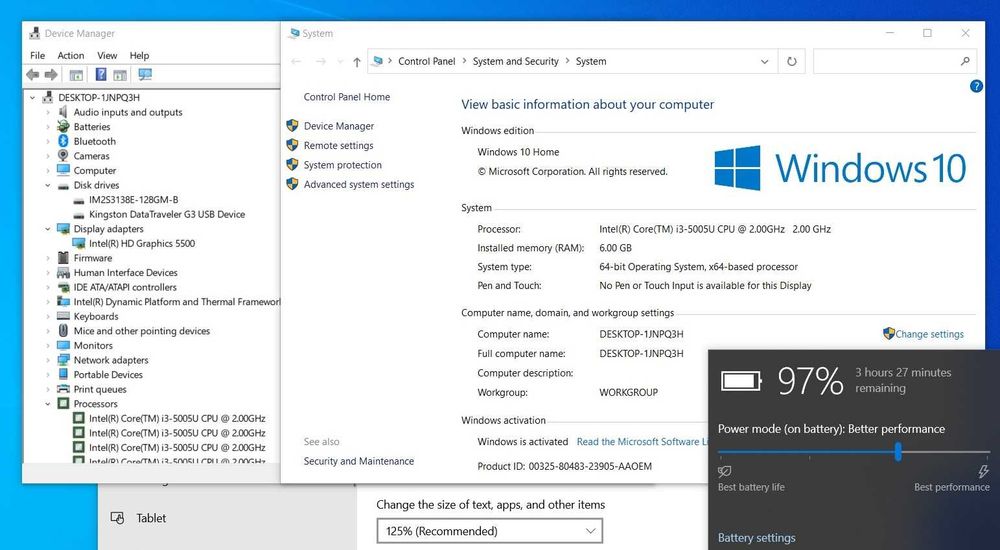Expand the Monitors node
The image size is (1000, 550).
coord(48,345)
